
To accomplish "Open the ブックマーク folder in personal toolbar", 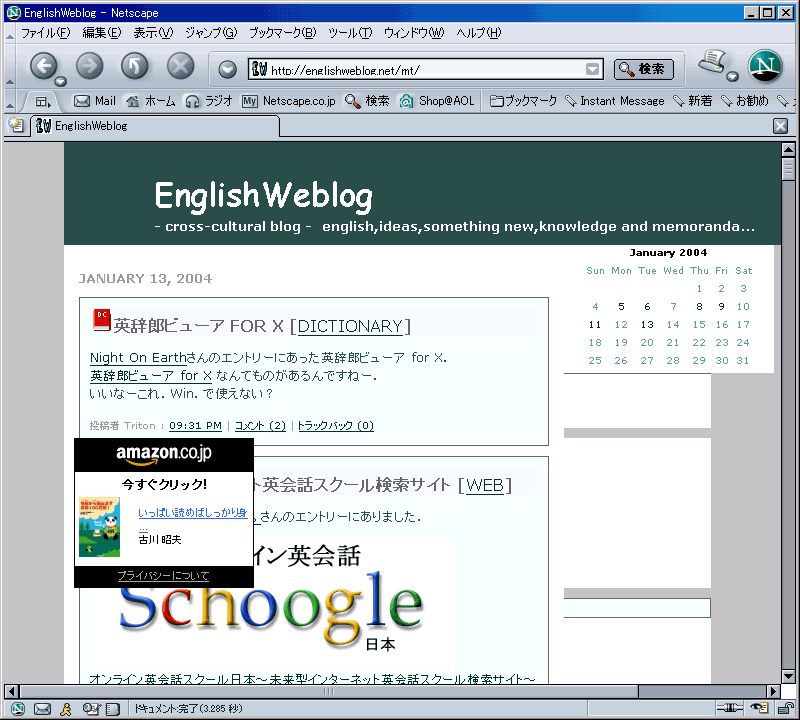I will click(x=523, y=101).
